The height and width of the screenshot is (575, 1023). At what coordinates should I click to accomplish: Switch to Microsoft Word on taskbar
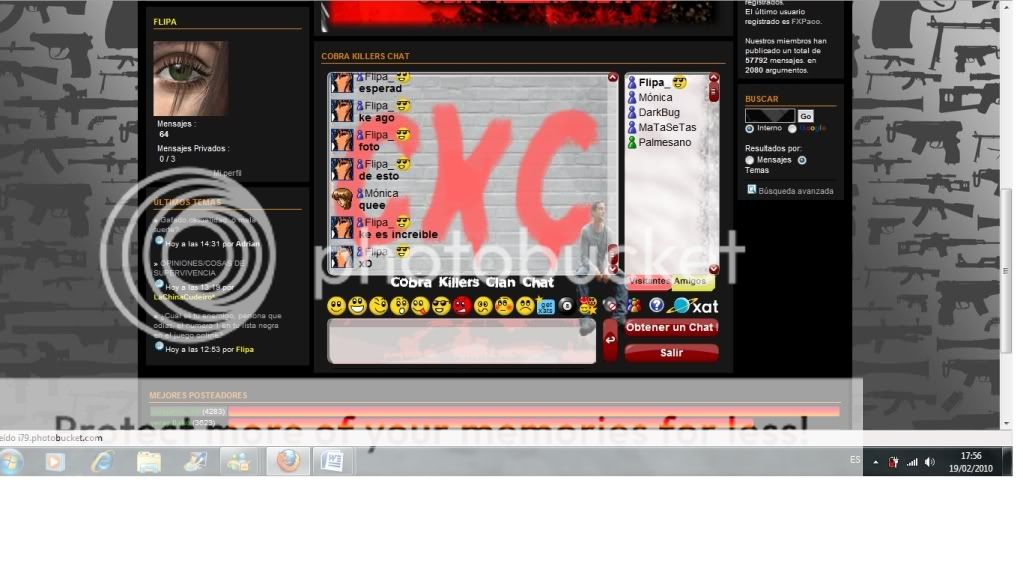(x=332, y=461)
